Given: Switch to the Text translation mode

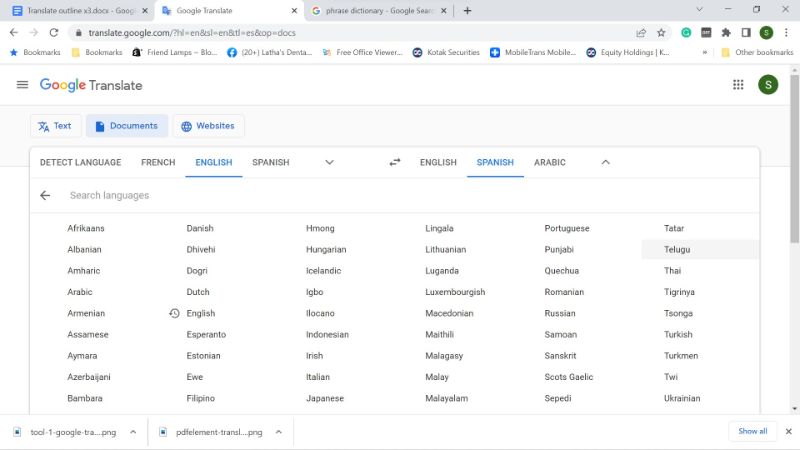Looking at the screenshot, I should 56,126.
